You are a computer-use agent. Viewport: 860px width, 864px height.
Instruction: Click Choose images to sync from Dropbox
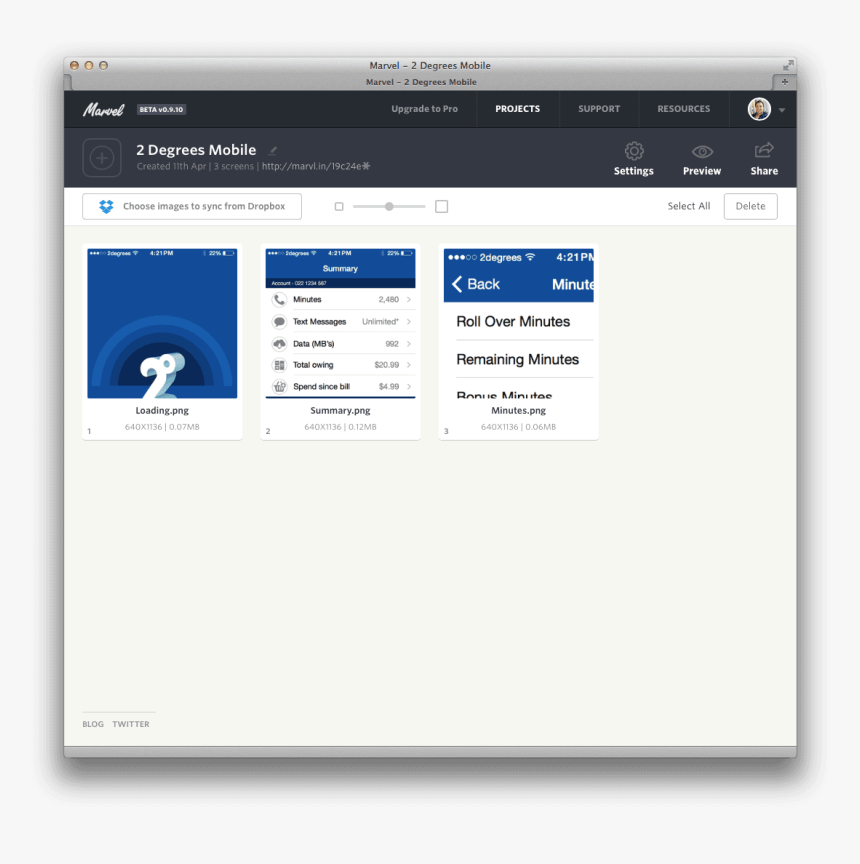point(192,206)
